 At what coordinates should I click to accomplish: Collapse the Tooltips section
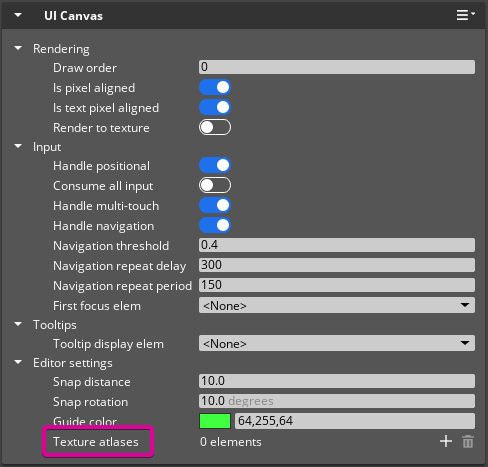coord(18,324)
